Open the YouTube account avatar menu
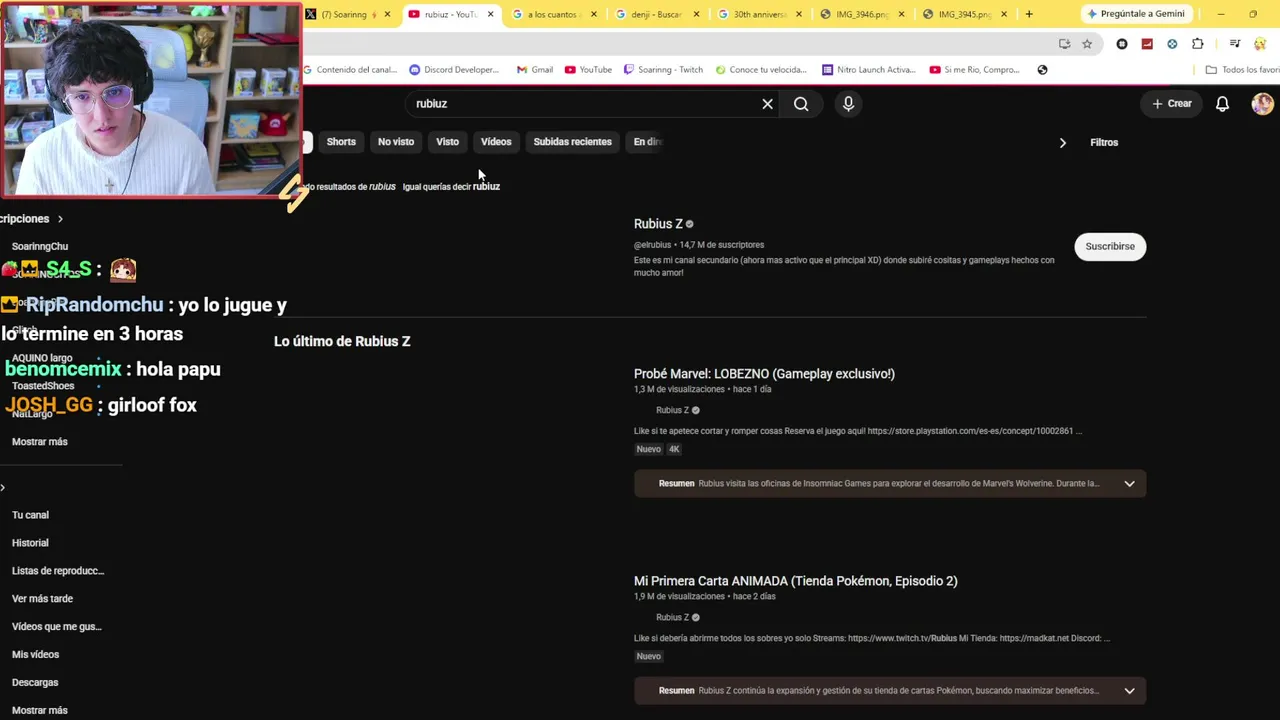Screen dimensions: 1280x720 pyautogui.click(x=1262, y=104)
